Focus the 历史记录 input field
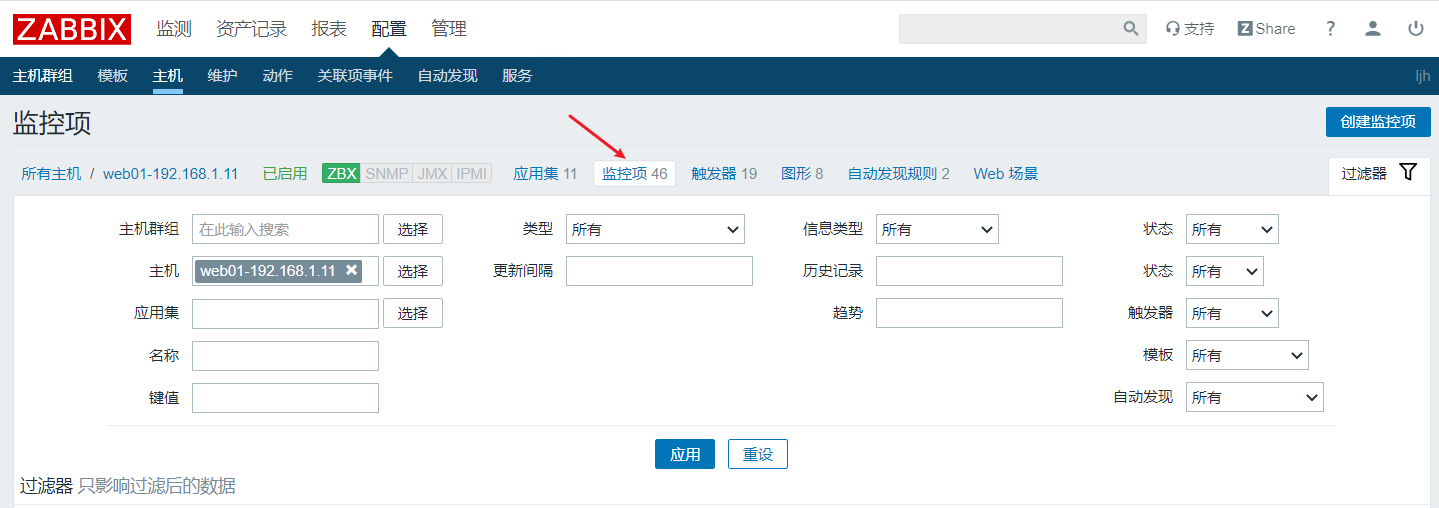 coord(969,271)
